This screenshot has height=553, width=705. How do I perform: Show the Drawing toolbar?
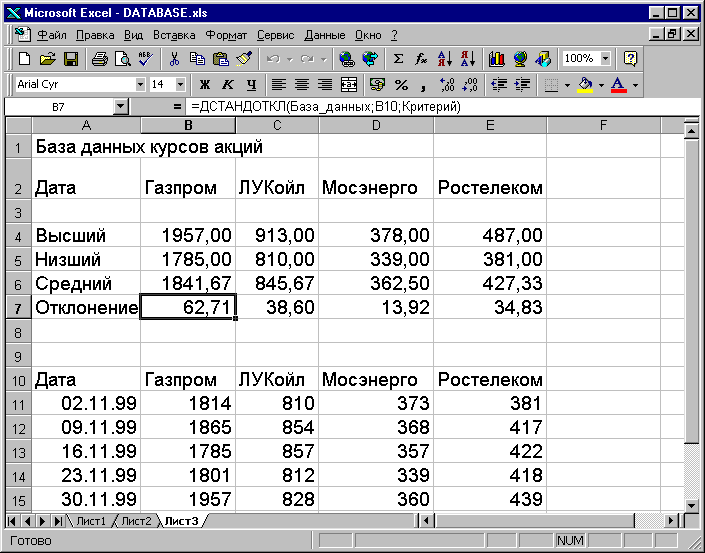[x=543, y=59]
